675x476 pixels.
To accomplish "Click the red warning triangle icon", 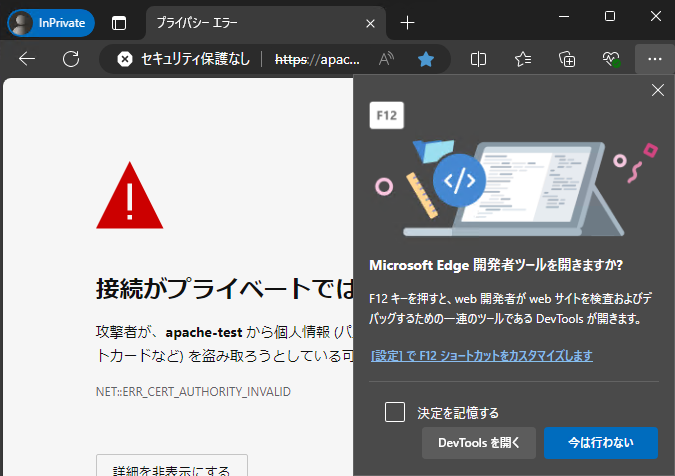I will [130, 196].
